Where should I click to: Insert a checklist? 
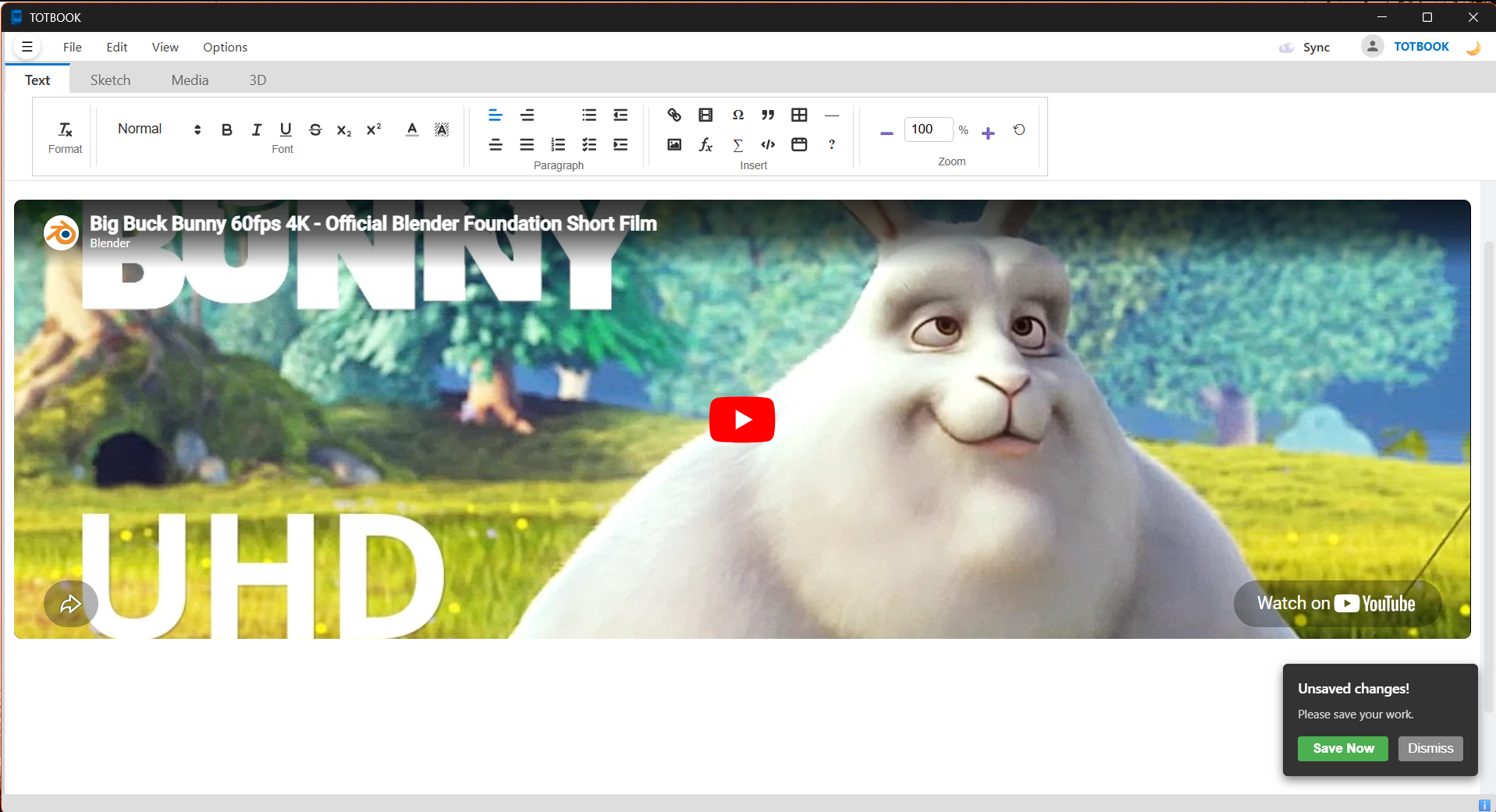tap(589, 145)
